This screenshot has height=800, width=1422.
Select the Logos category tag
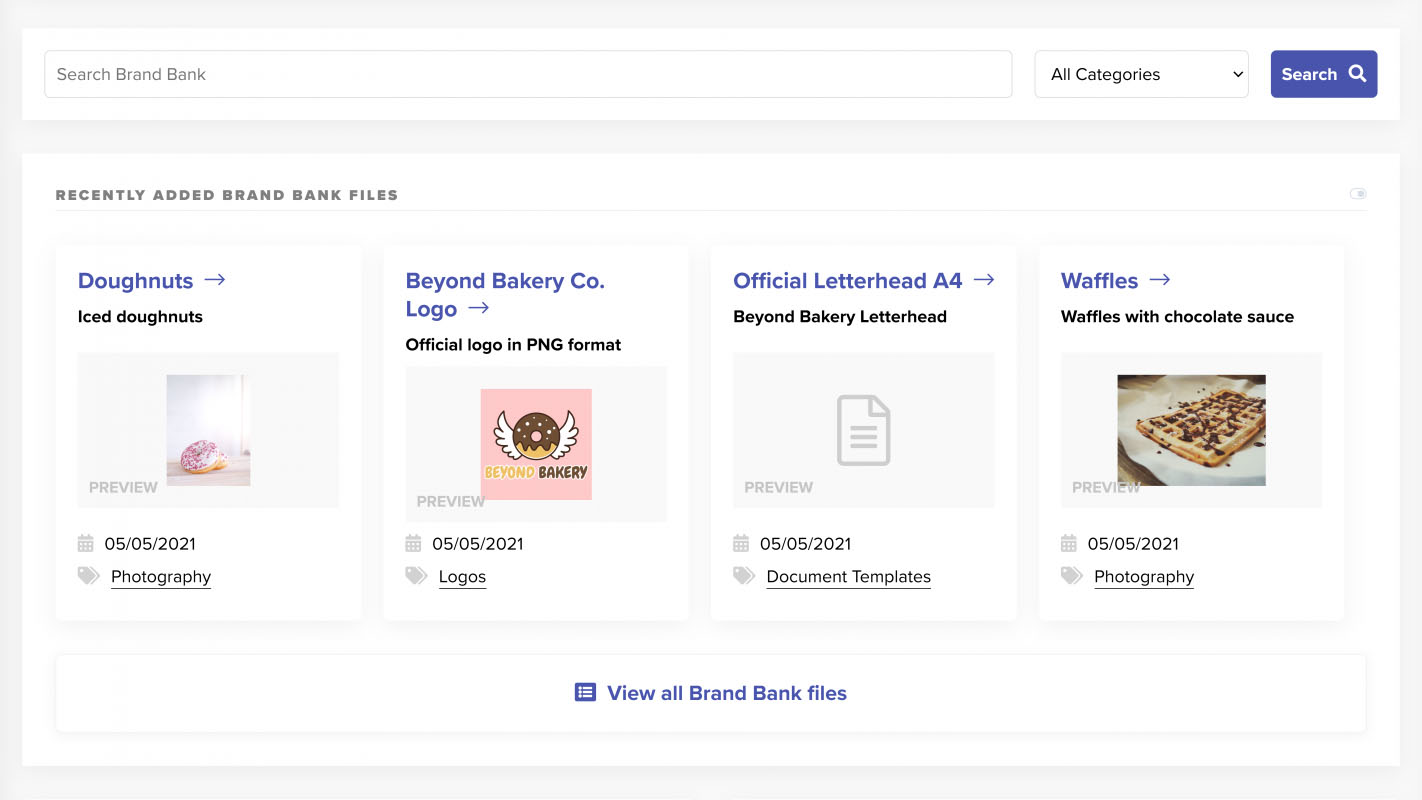pyautogui.click(x=462, y=577)
